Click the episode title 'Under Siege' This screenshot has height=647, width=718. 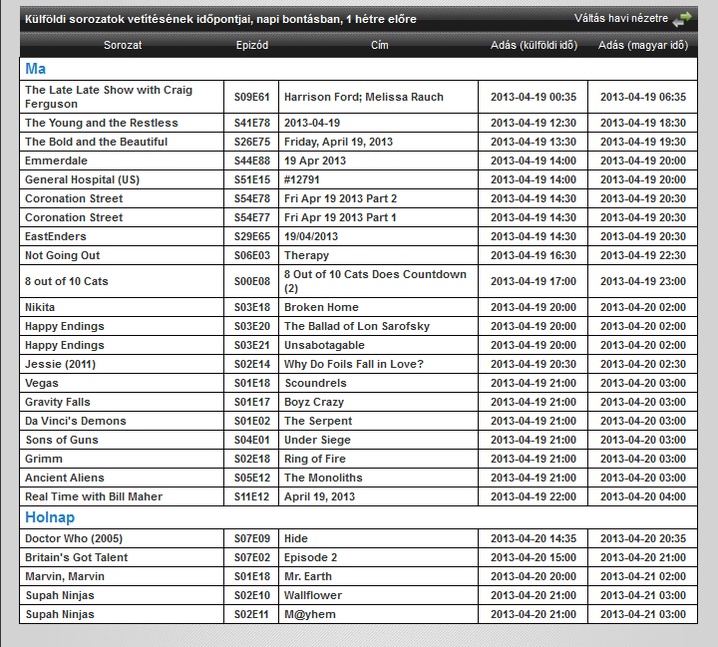pyautogui.click(x=317, y=440)
